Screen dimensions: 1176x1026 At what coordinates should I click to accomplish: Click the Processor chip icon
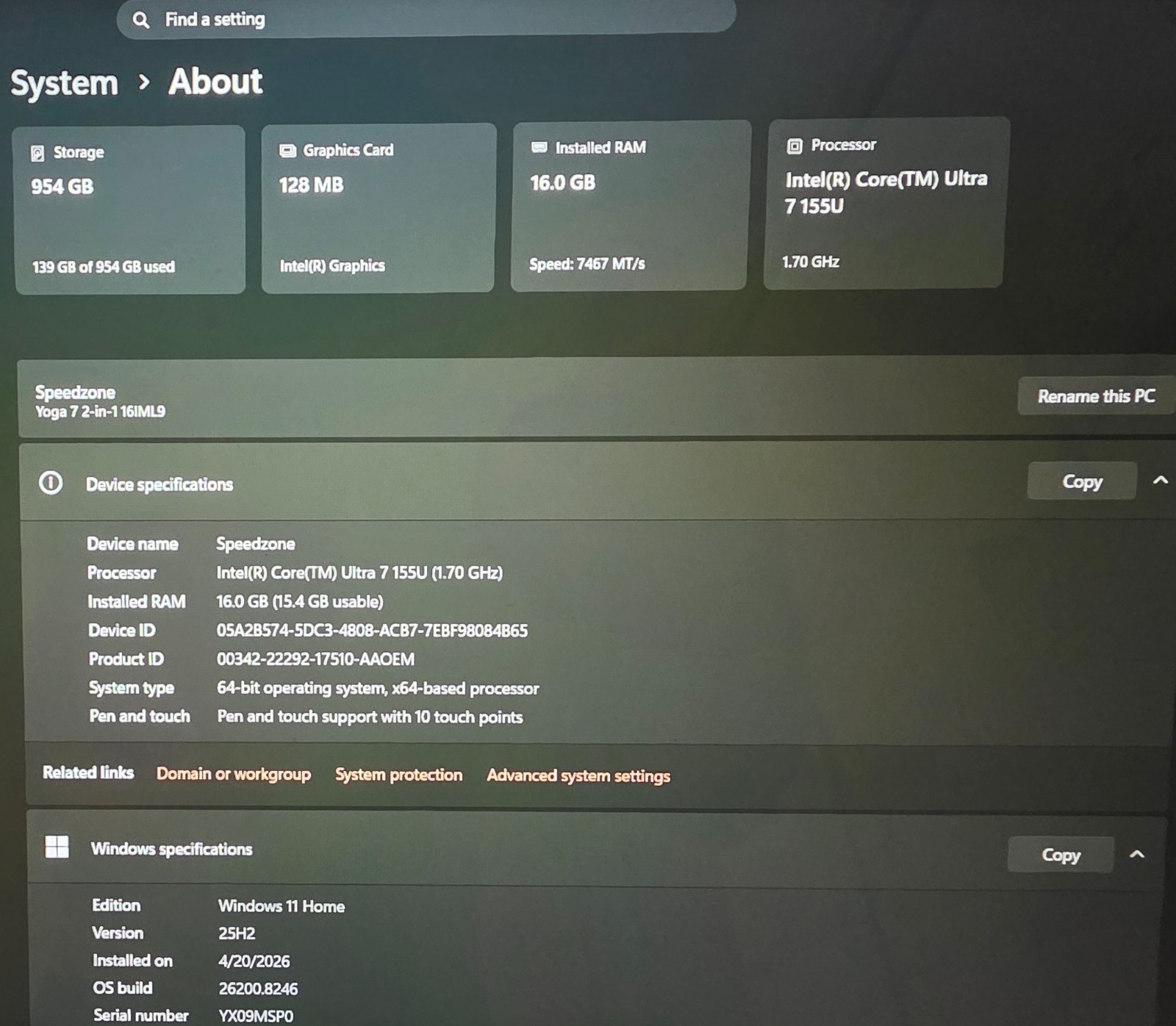[x=795, y=146]
